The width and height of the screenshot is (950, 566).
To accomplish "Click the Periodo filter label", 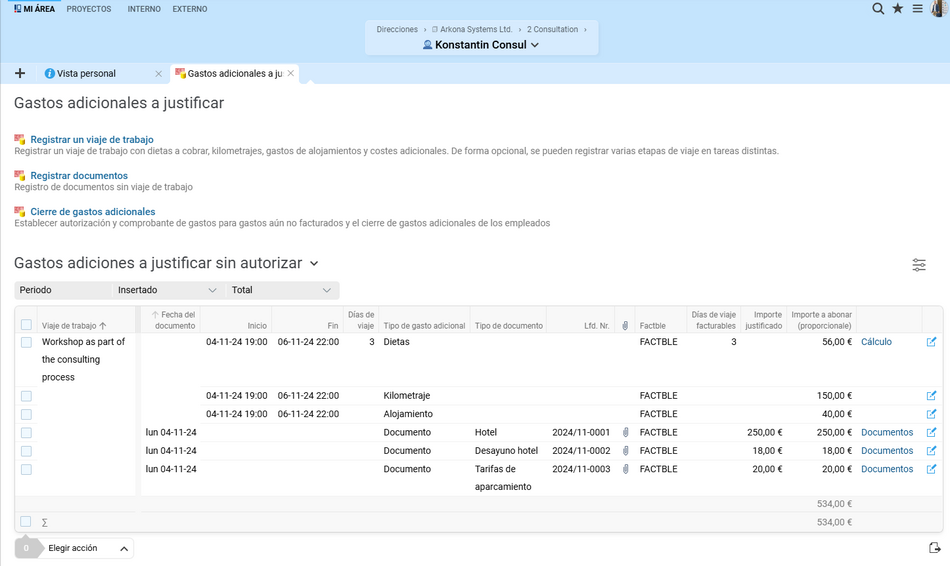I will 36,290.
